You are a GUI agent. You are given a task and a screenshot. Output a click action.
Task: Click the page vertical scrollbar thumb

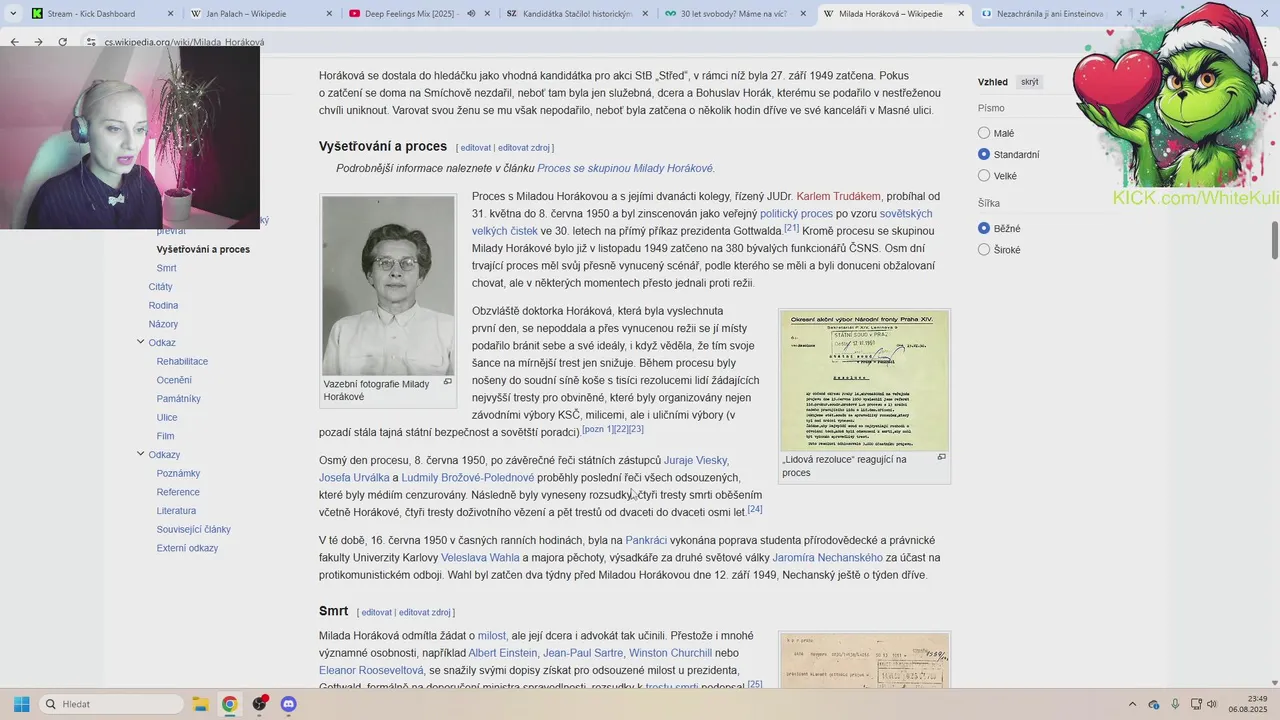pyautogui.click(x=1275, y=239)
